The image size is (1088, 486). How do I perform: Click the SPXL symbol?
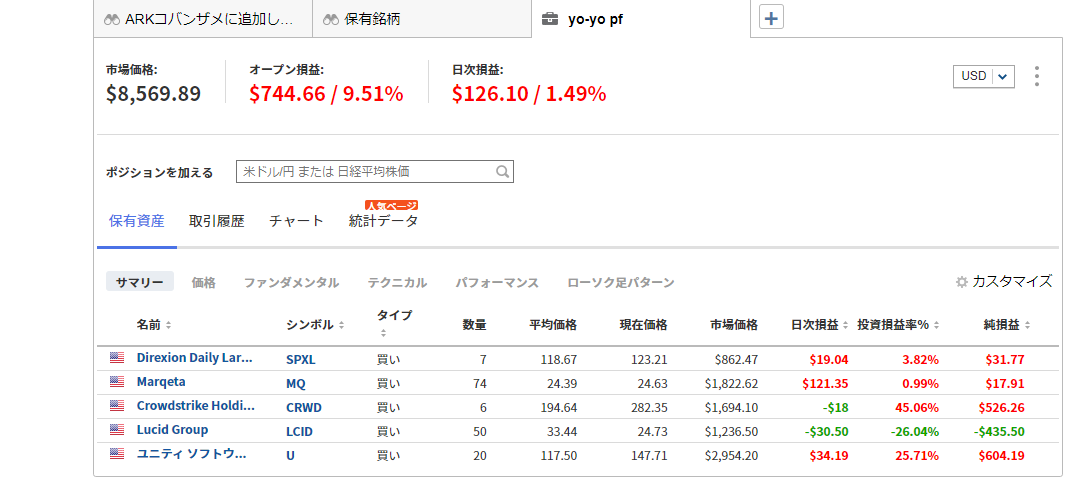coord(300,360)
